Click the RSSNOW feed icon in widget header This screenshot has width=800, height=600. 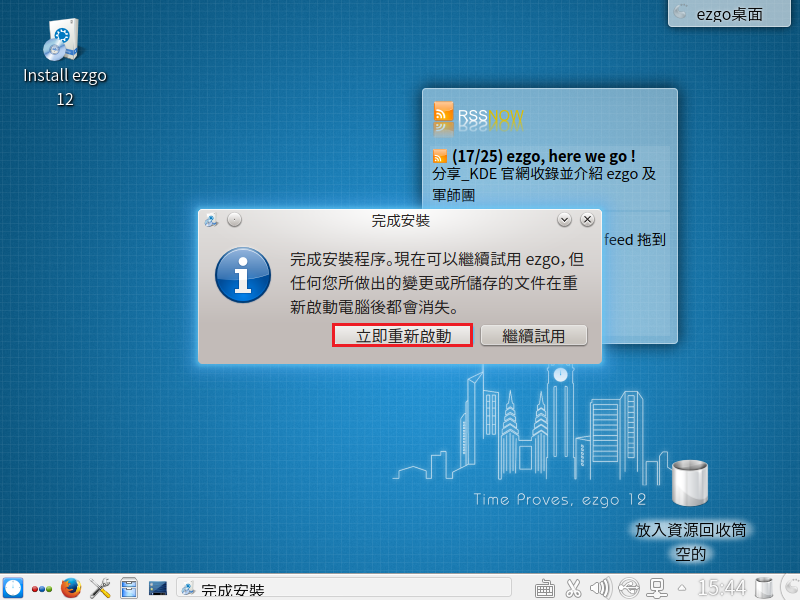point(443,113)
